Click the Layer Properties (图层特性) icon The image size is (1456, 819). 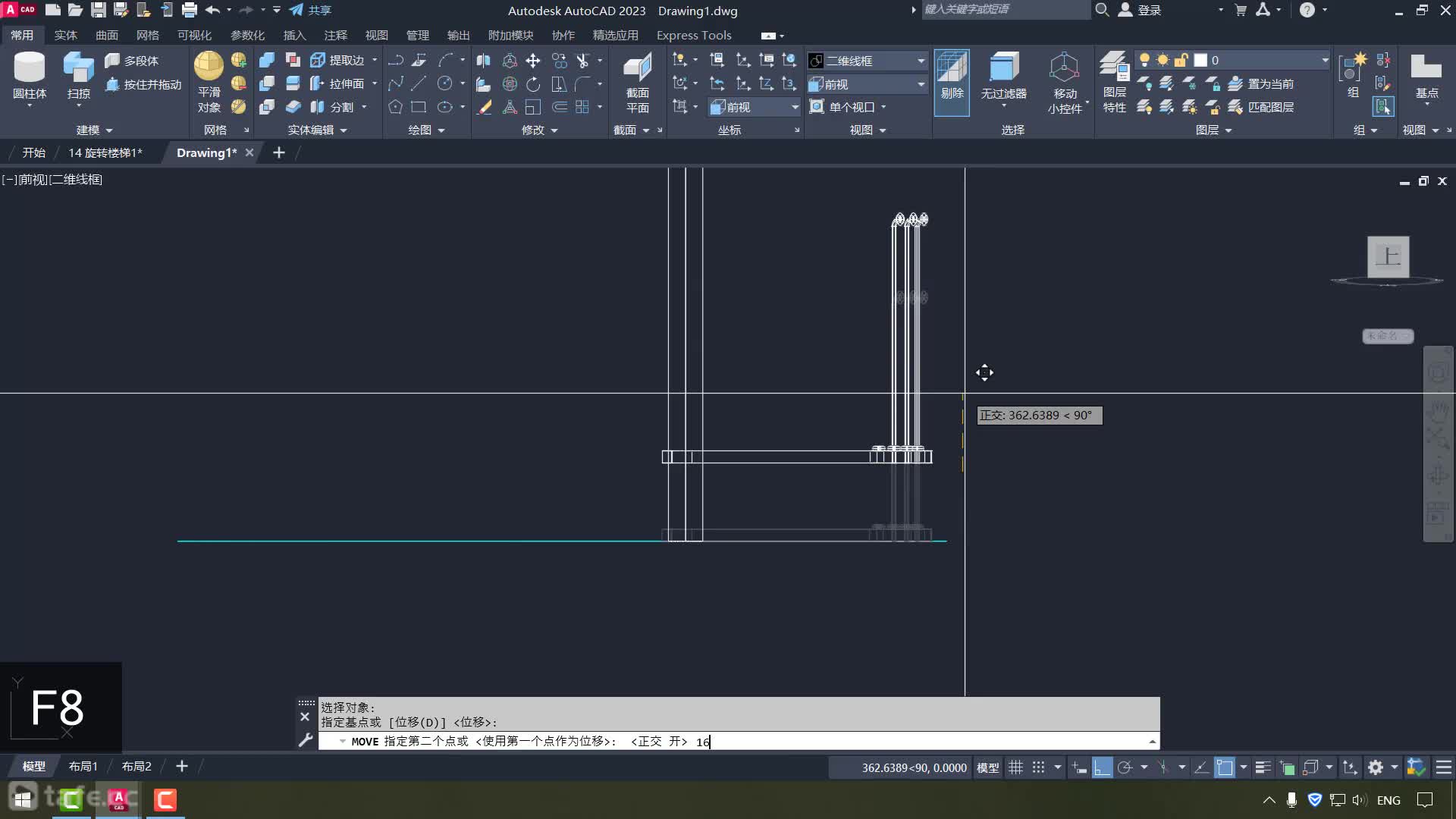coord(1114,82)
